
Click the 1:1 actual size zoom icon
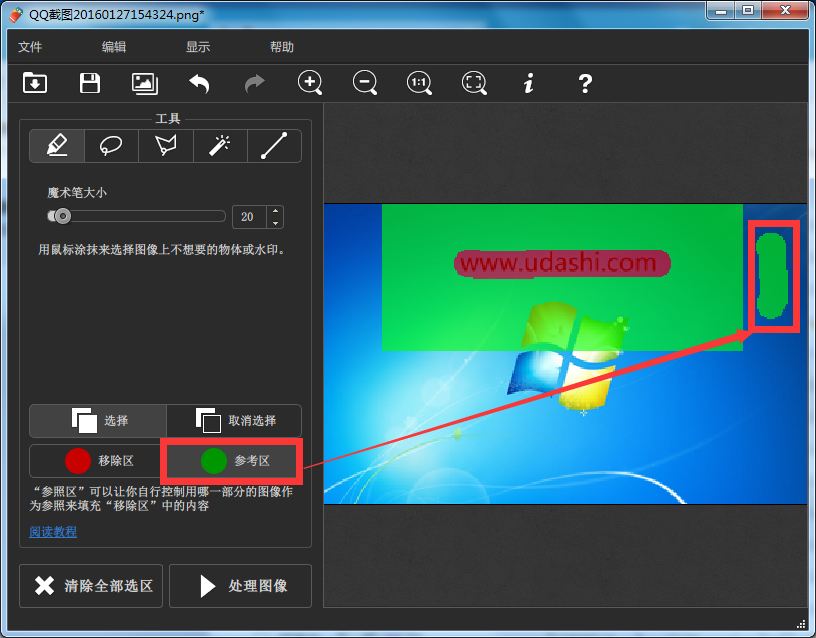(x=419, y=83)
